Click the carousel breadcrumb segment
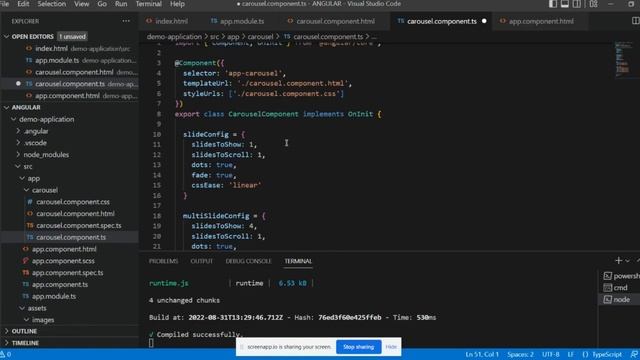This screenshot has height=360, width=640. click(x=260, y=37)
